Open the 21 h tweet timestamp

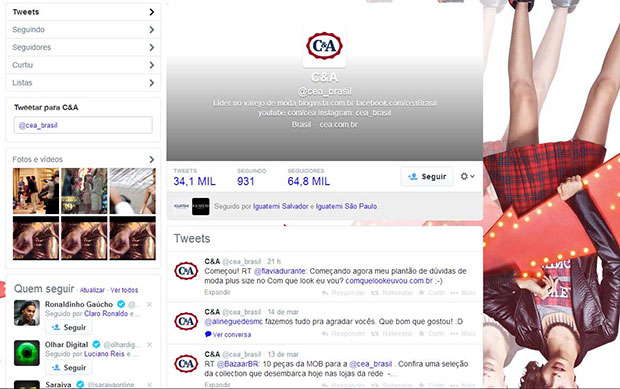coord(274,261)
